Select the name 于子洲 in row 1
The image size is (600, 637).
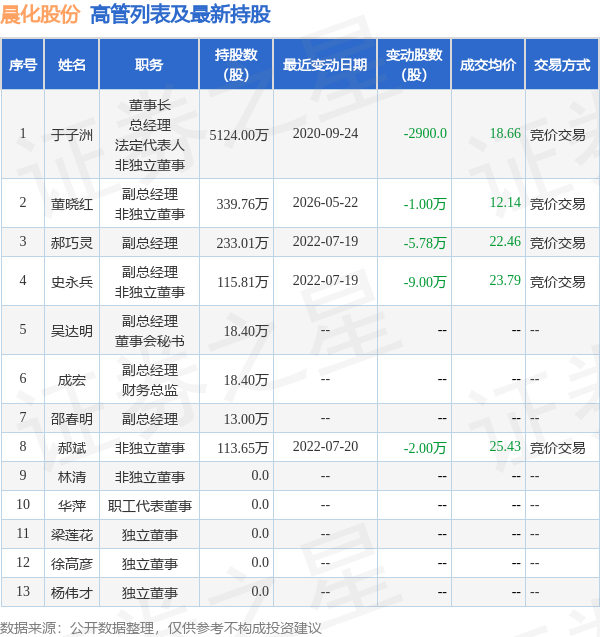(x=71, y=134)
